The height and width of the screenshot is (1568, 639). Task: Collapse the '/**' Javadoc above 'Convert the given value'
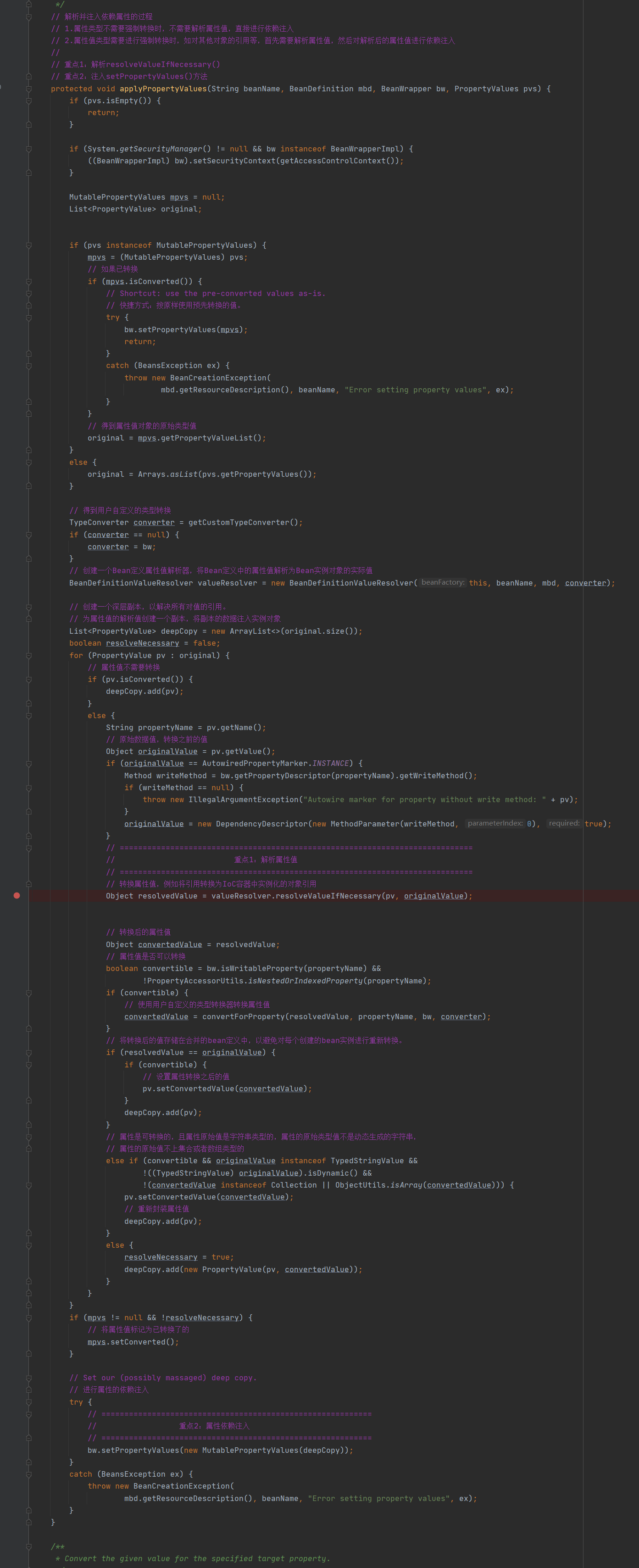28,1547
